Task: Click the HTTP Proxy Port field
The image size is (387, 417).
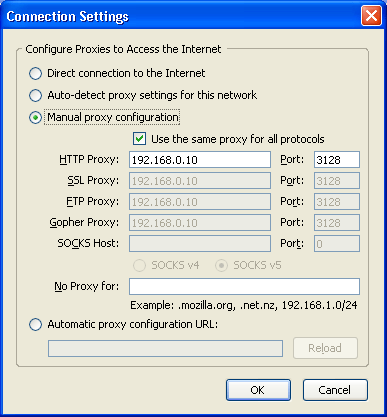Action: click(337, 160)
